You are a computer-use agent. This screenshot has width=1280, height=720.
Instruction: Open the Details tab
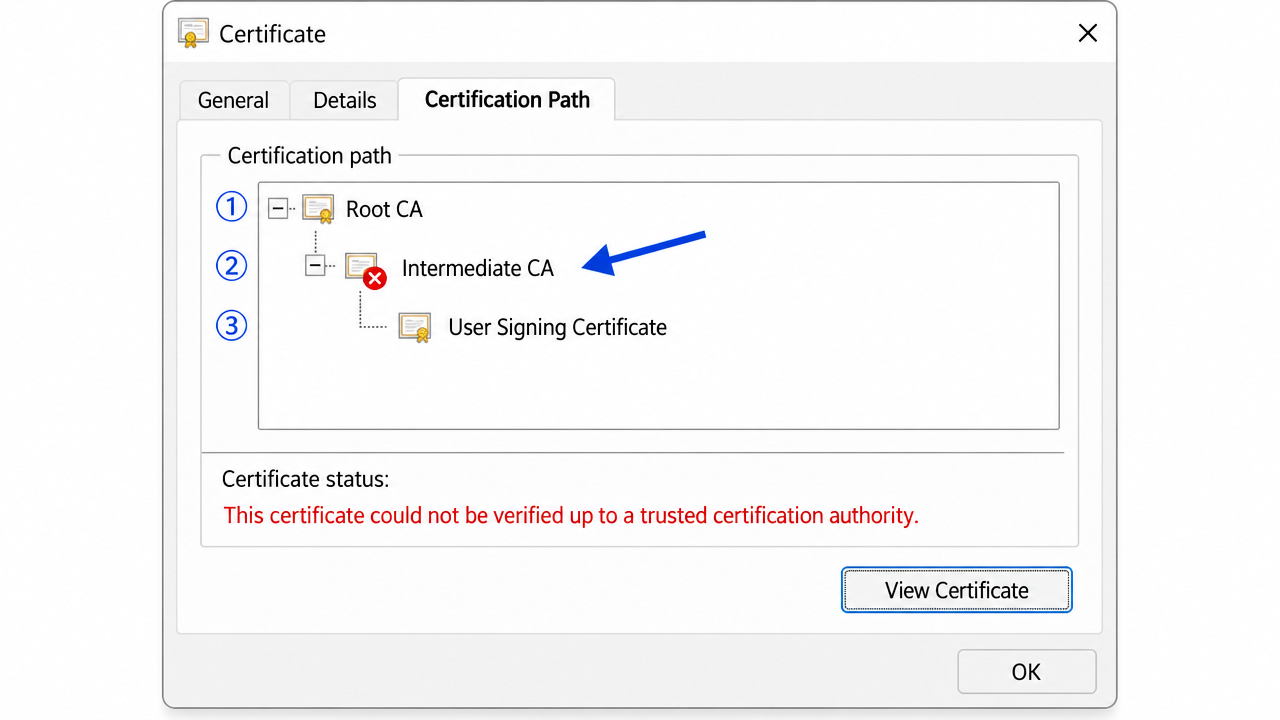click(x=344, y=100)
